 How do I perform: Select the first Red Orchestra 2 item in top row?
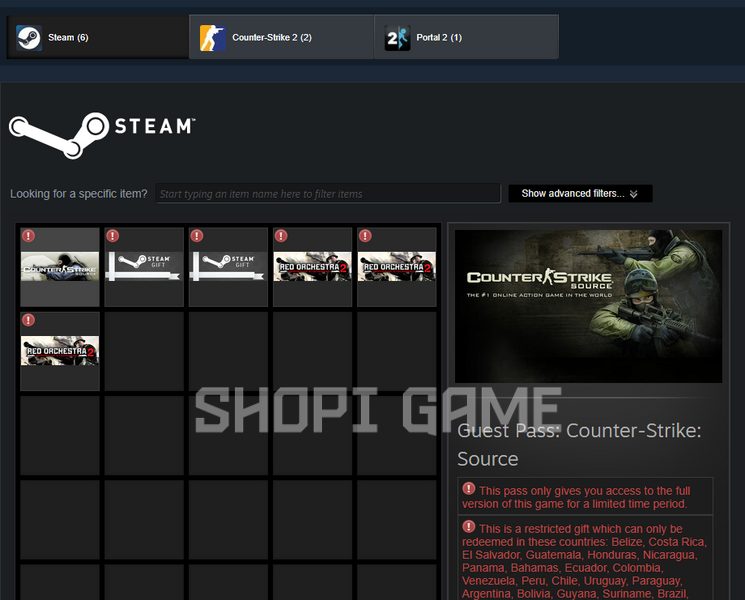tap(312, 267)
